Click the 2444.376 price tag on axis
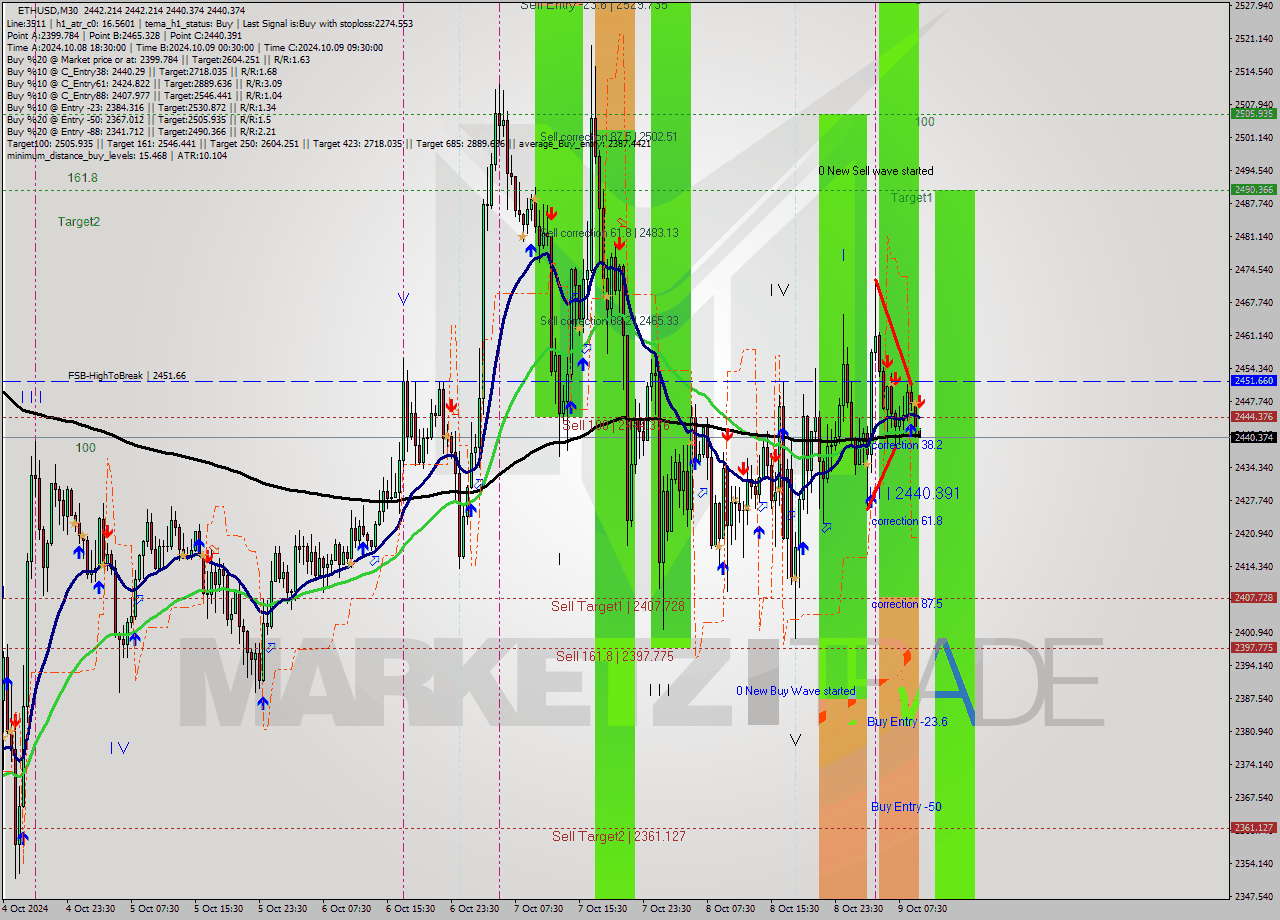1280x920 pixels. click(x=1253, y=417)
